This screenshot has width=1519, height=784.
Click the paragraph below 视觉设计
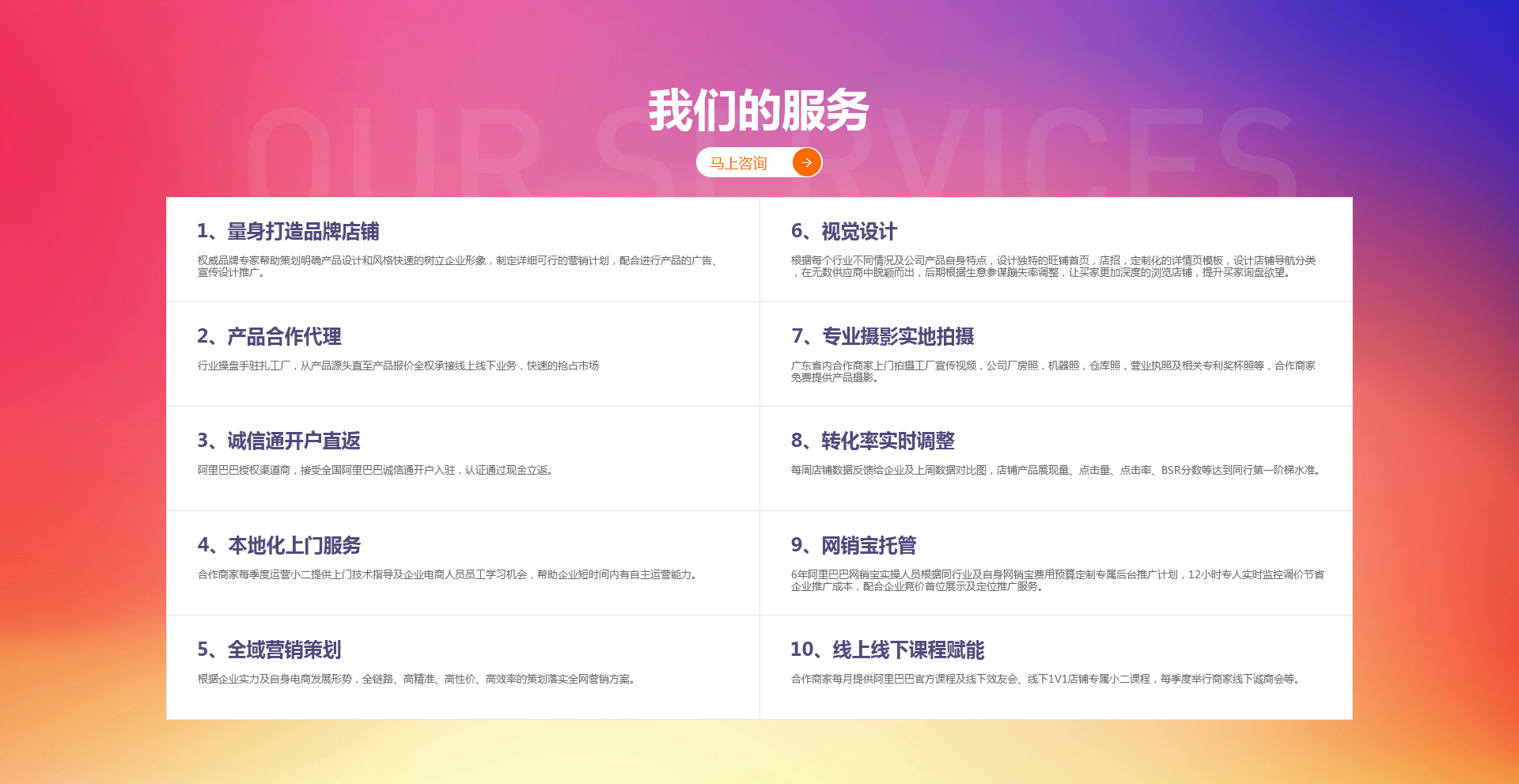[x=1052, y=266]
